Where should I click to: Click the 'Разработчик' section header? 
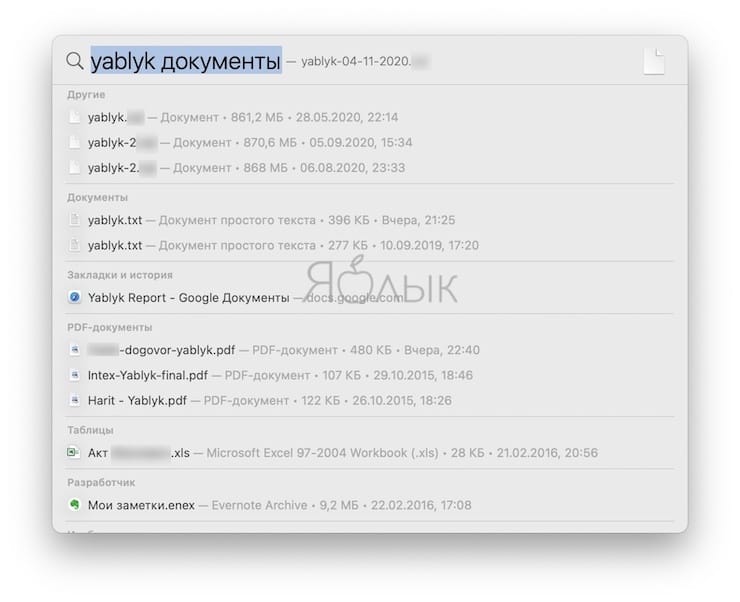[x=101, y=483]
